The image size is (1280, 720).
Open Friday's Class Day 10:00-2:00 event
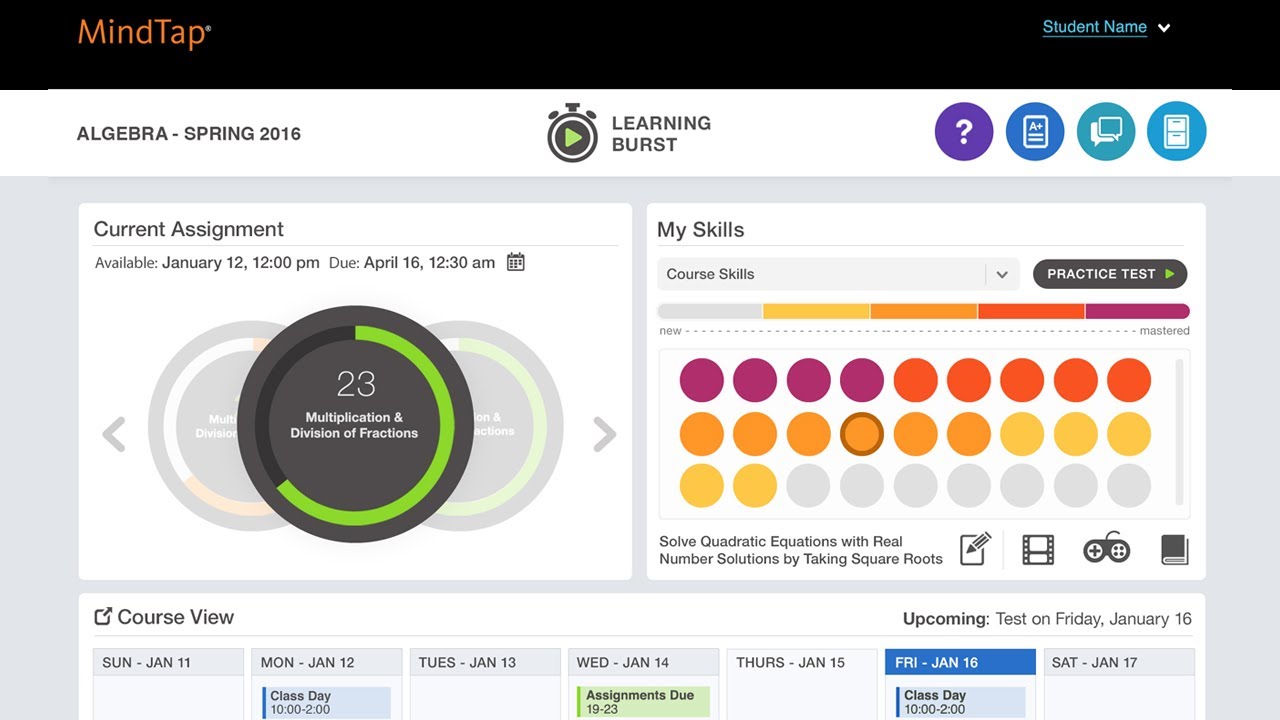click(960, 702)
